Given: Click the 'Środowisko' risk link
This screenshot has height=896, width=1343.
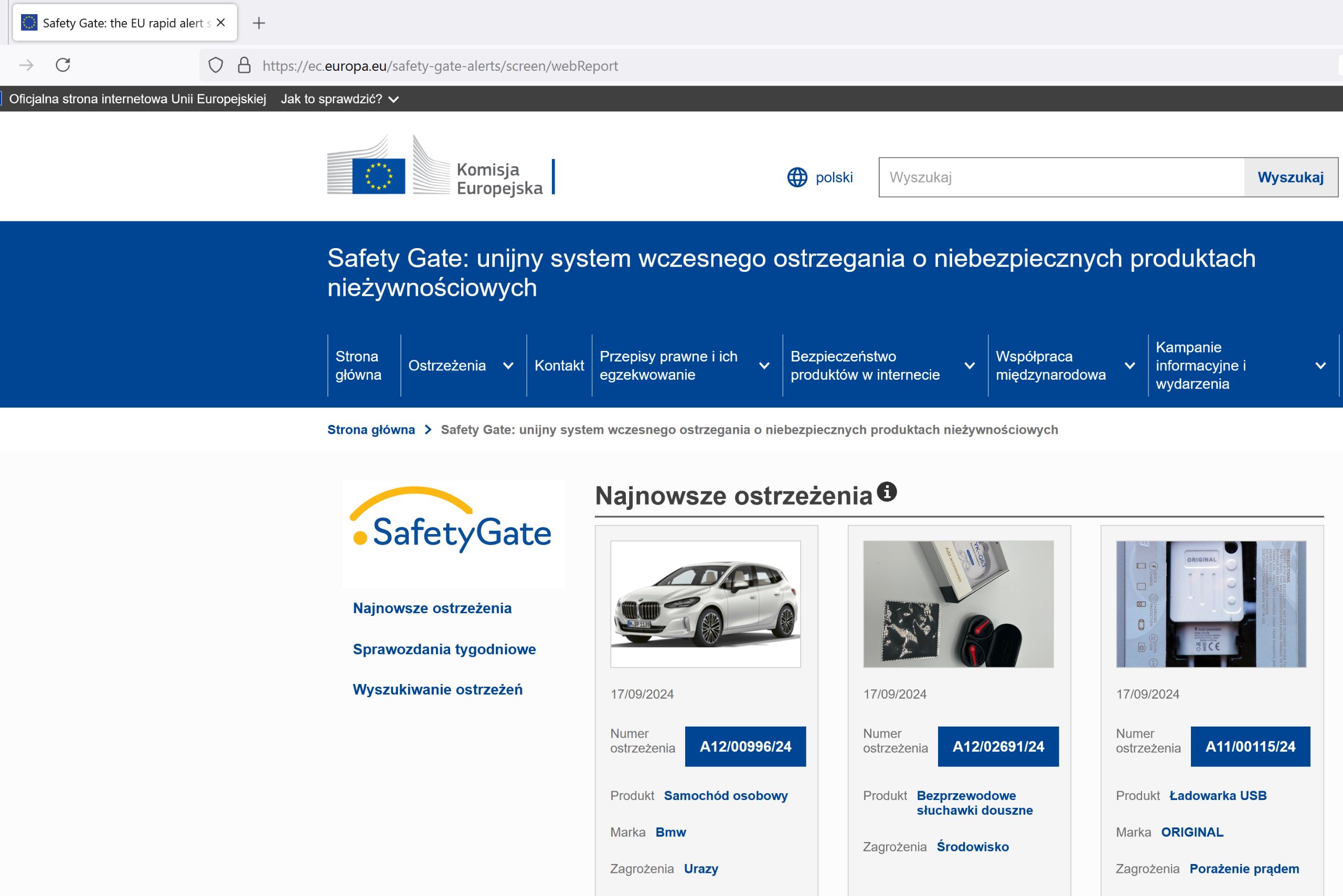Looking at the screenshot, I should click(973, 847).
